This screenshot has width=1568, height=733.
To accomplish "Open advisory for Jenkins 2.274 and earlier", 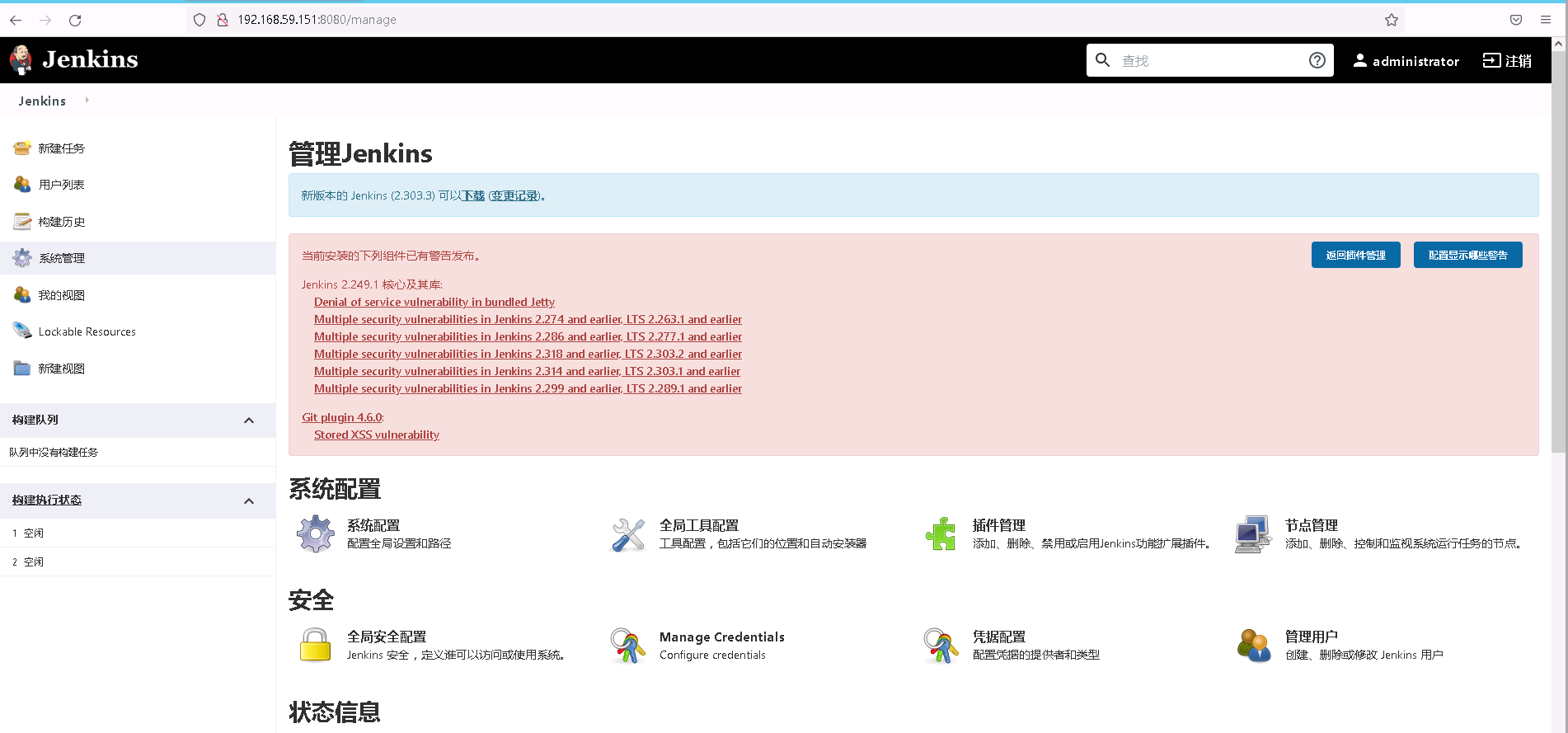I will (528, 319).
